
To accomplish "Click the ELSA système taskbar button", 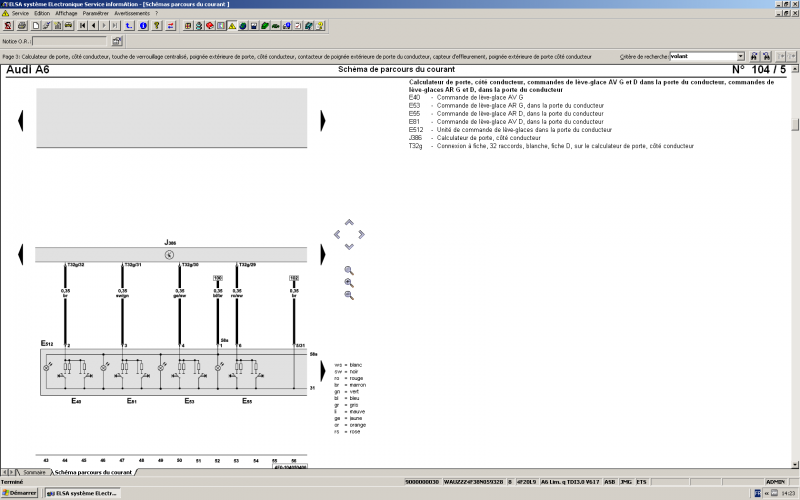I will click(82, 493).
